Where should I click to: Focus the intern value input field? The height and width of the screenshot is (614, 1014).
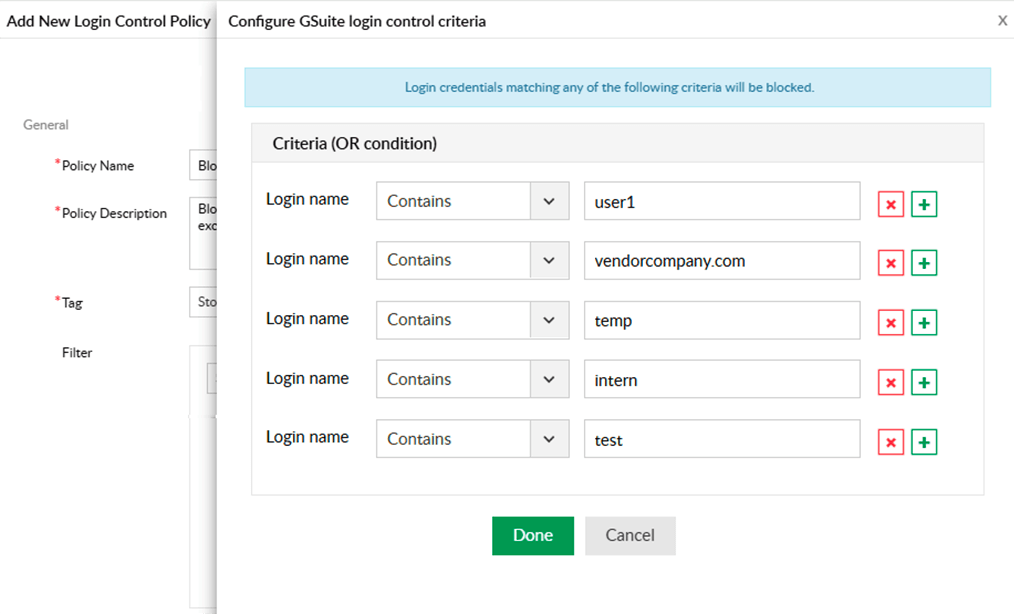(x=721, y=379)
